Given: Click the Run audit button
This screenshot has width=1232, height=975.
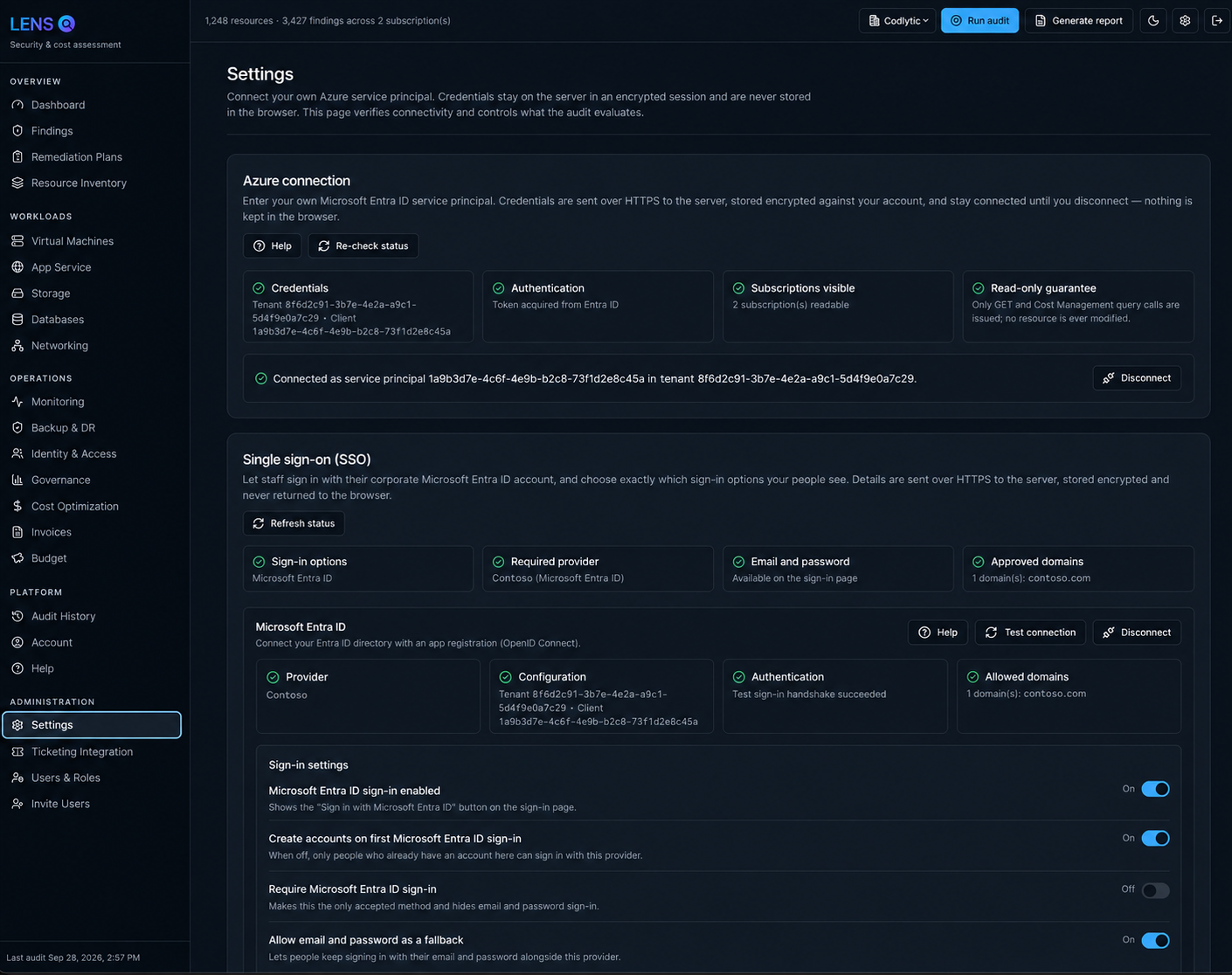Looking at the screenshot, I should [979, 21].
